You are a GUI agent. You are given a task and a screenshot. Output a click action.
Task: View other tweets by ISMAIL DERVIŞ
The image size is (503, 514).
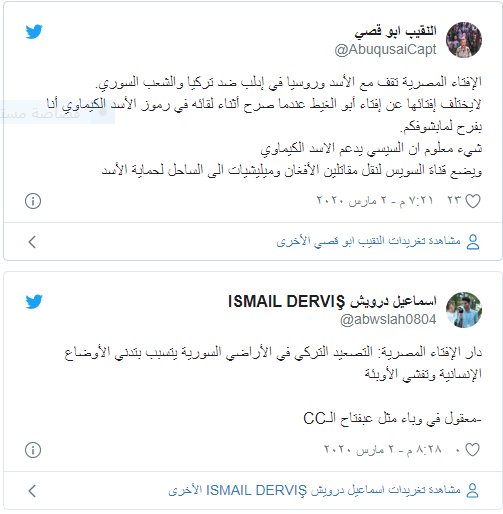[x=314, y=490]
